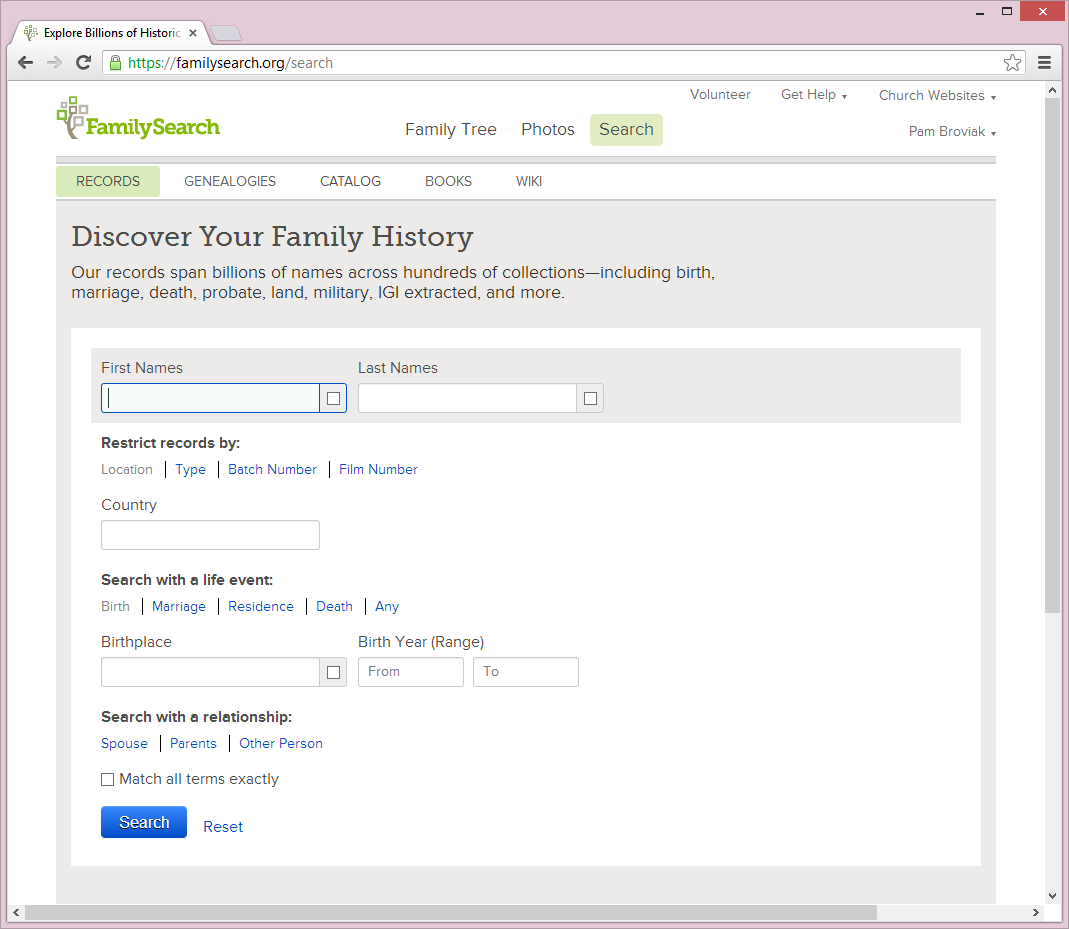Image resolution: width=1069 pixels, height=929 pixels.
Task: Switch to the Books tab
Action: point(449,181)
